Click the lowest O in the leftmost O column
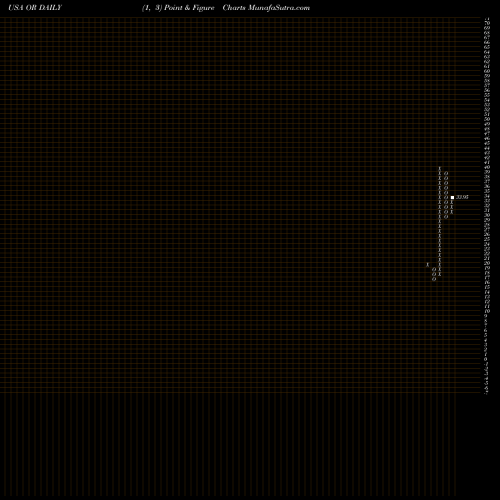Screen dimensions: 500x500 click(x=434, y=279)
